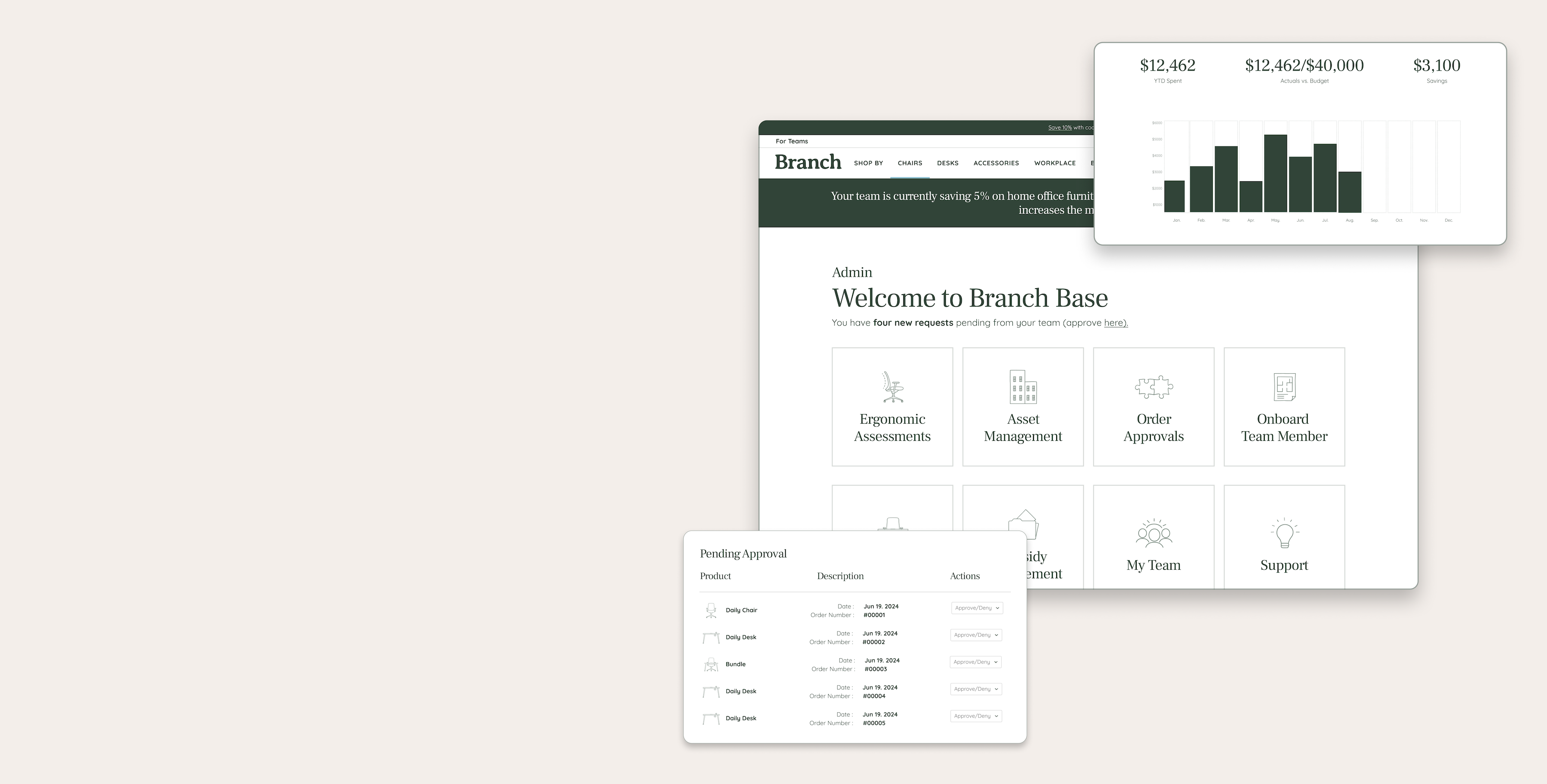The width and height of the screenshot is (1547, 784).
Task: Open the Accessories menu item
Action: pyautogui.click(x=996, y=163)
